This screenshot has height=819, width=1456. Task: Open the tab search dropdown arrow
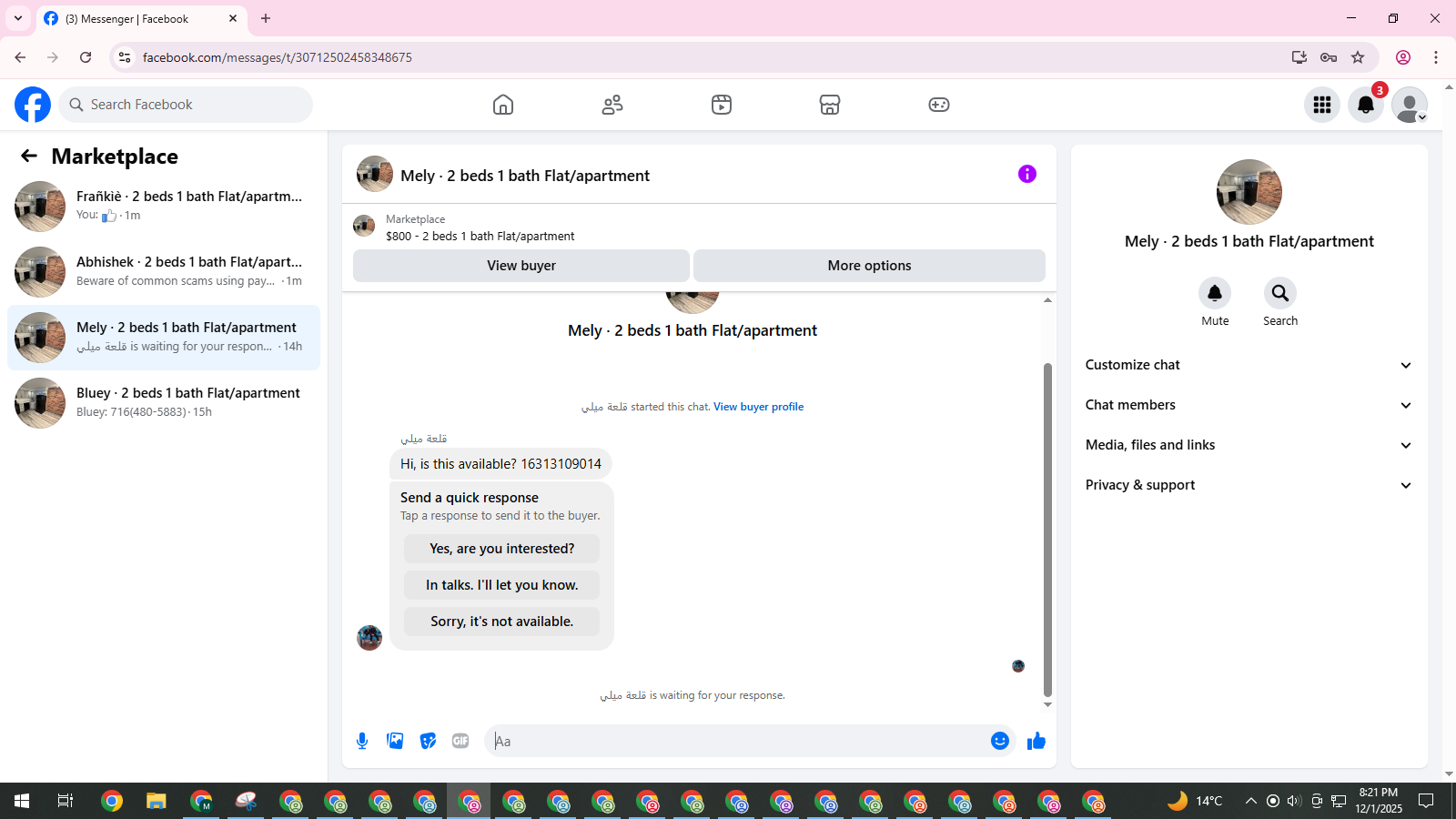coord(18,18)
